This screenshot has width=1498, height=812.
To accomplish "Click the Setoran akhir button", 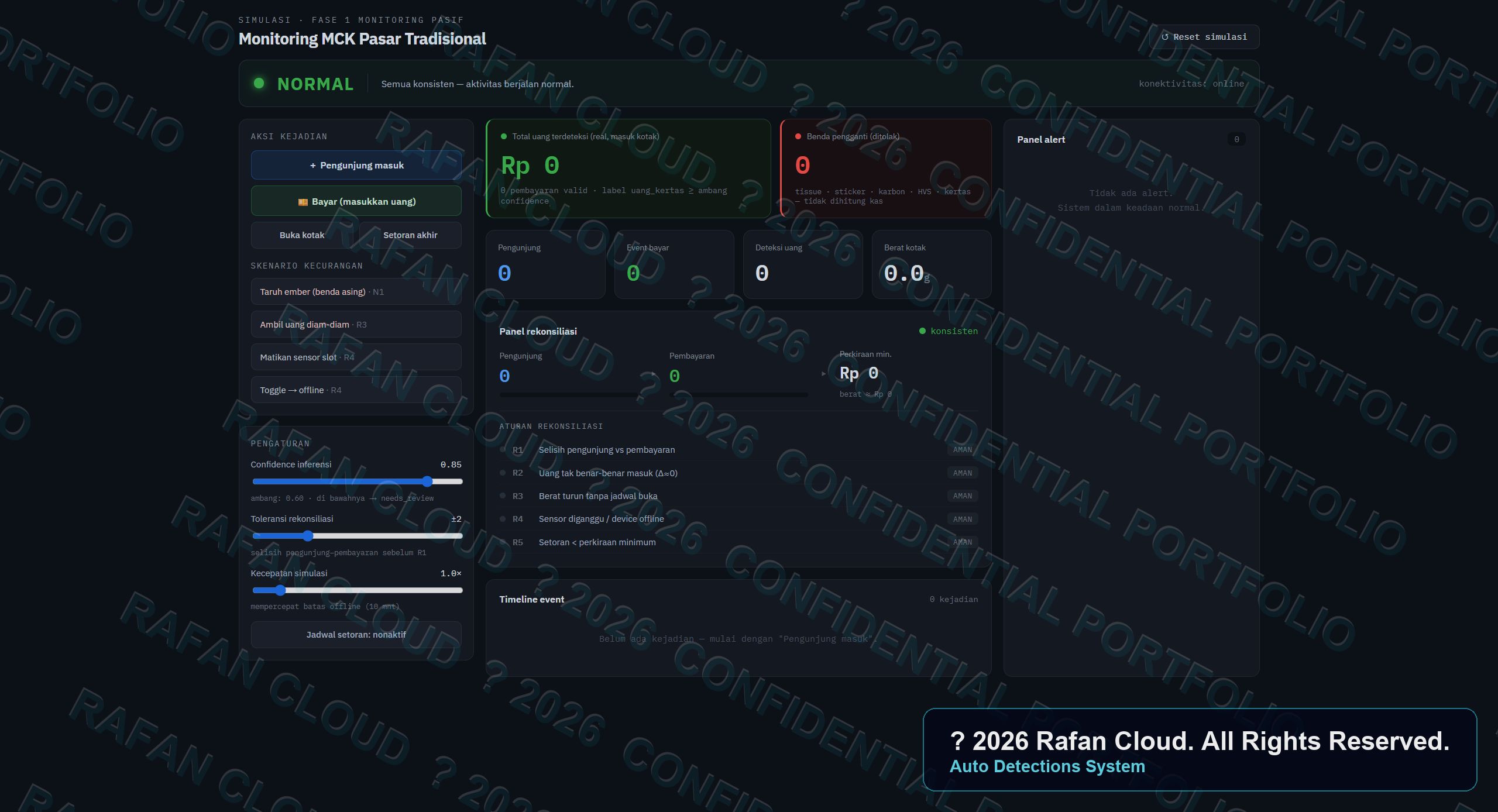I will click(x=410, y=235).
